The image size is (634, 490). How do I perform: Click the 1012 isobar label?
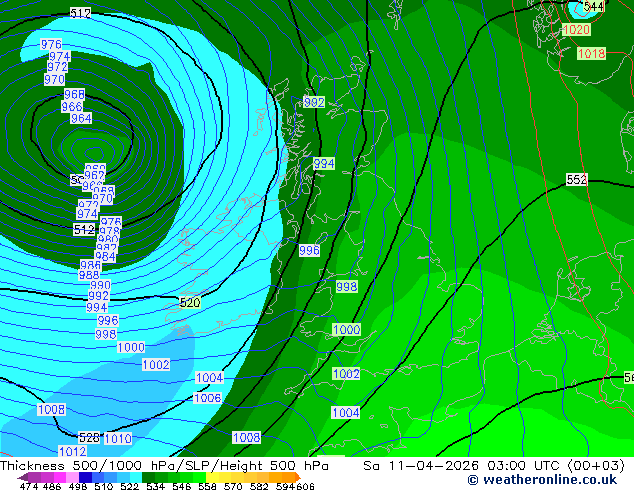click(73, 451)
